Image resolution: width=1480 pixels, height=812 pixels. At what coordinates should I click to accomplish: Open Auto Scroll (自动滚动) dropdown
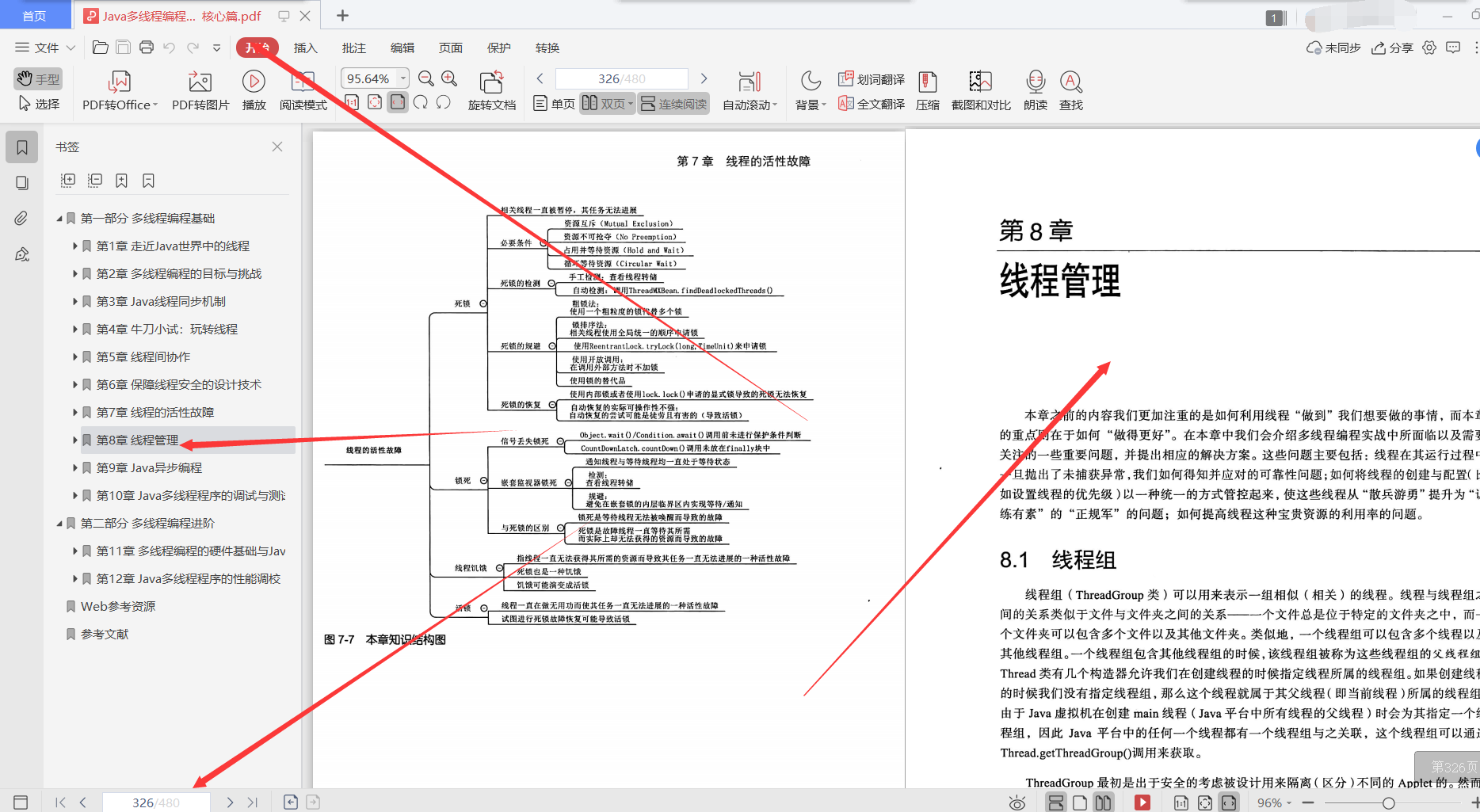point(750,91)
